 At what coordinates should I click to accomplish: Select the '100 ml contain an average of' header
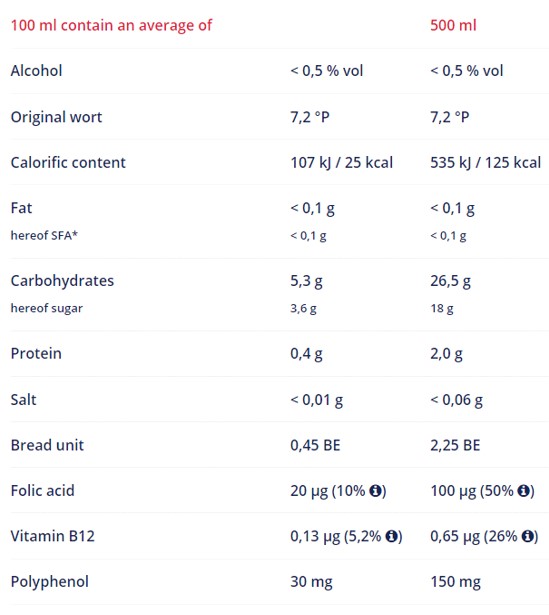point(111,25)
